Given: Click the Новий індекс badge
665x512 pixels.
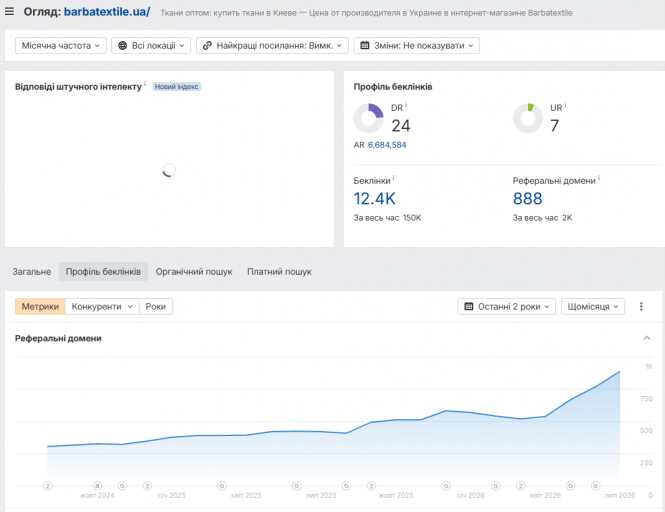Looking at the screenshot, I should point(176,87).
